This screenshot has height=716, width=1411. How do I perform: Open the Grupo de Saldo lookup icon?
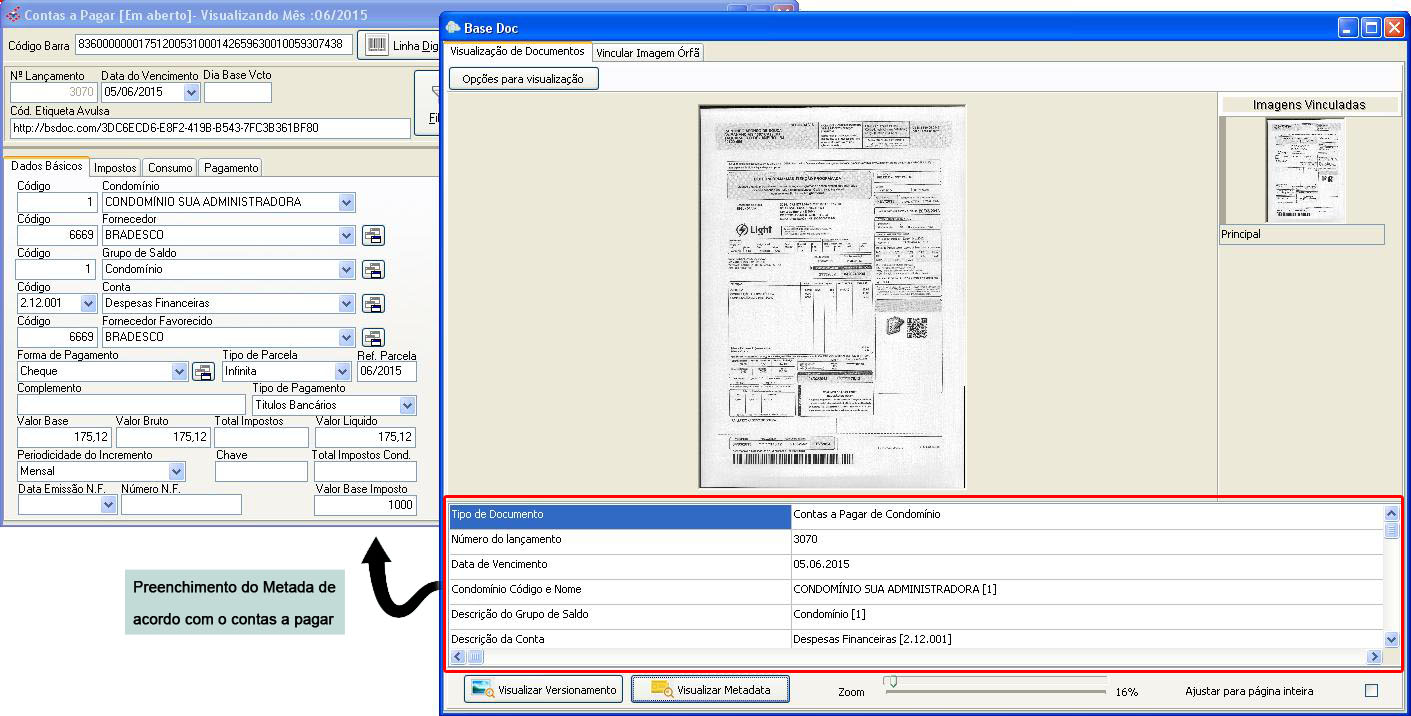(x=373, y=270)
